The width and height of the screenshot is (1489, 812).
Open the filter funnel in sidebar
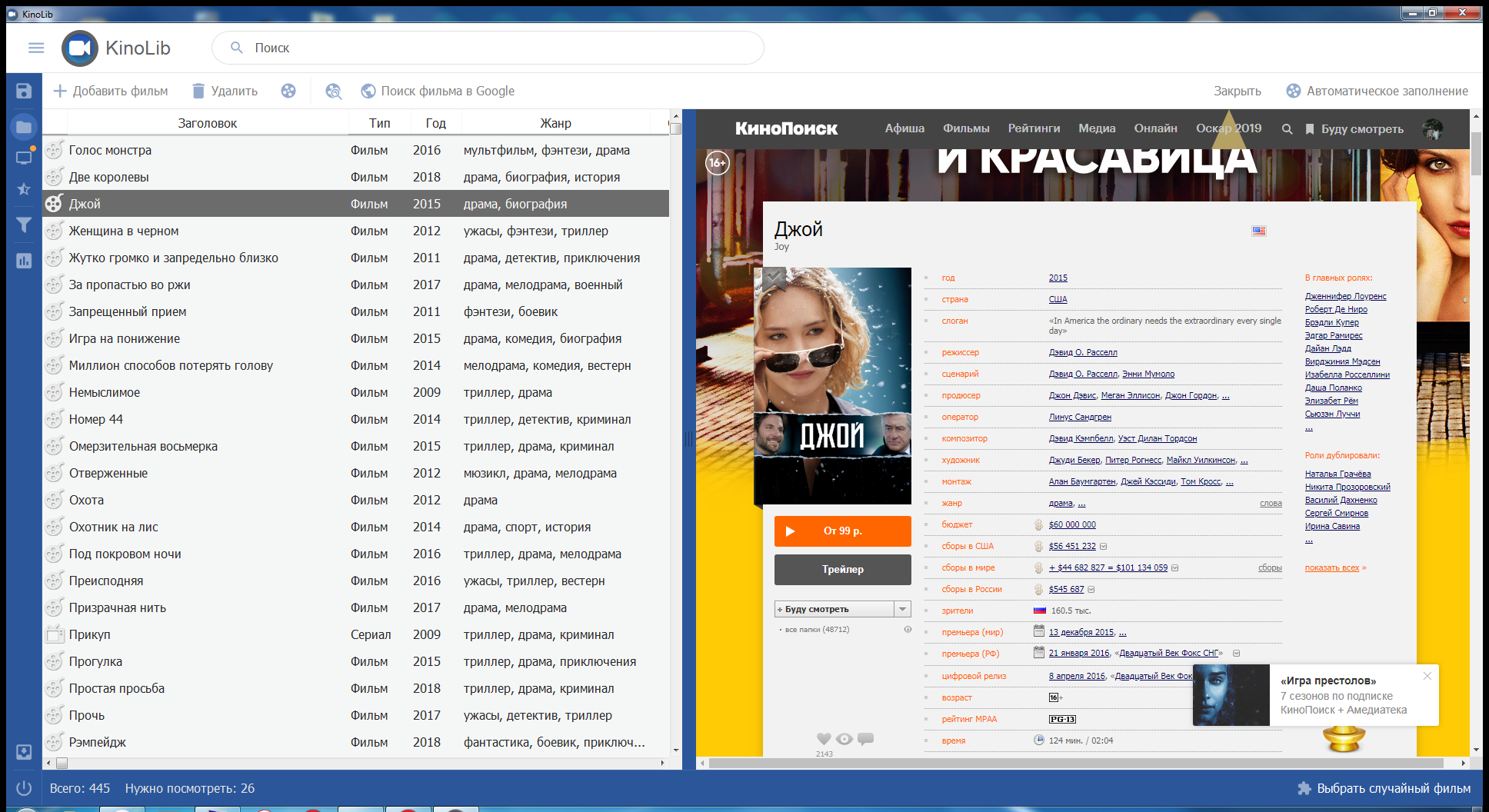pyautogui.click(x=24, y=225)
